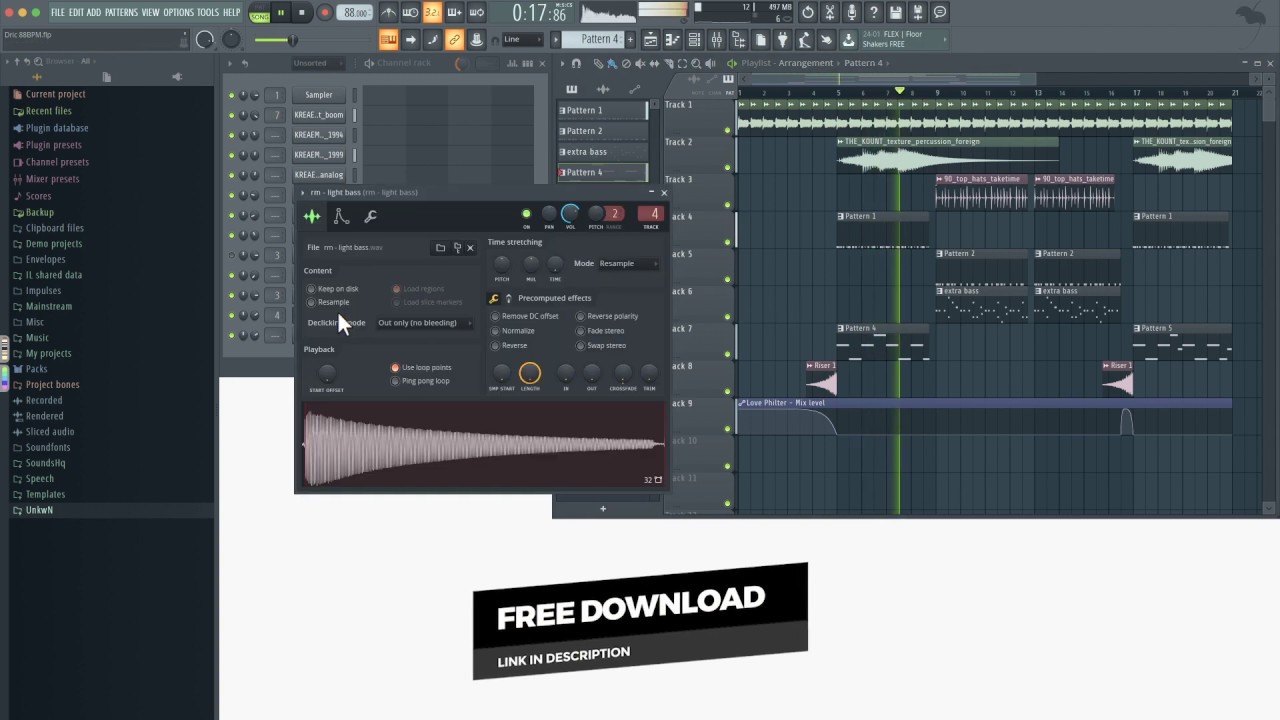Enable Remove DC offset effect
This screenshot has height=720, width=1280.
[525, 316]
